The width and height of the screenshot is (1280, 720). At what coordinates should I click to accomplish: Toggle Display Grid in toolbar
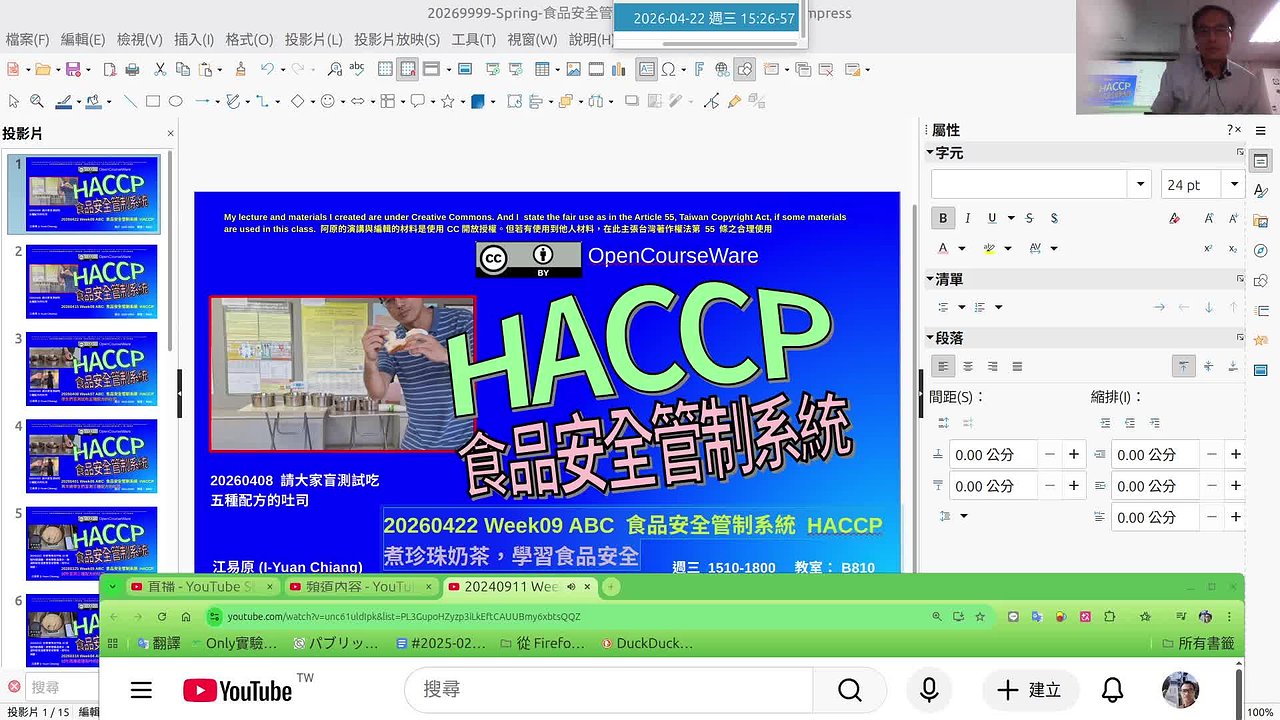click(385, 69)
